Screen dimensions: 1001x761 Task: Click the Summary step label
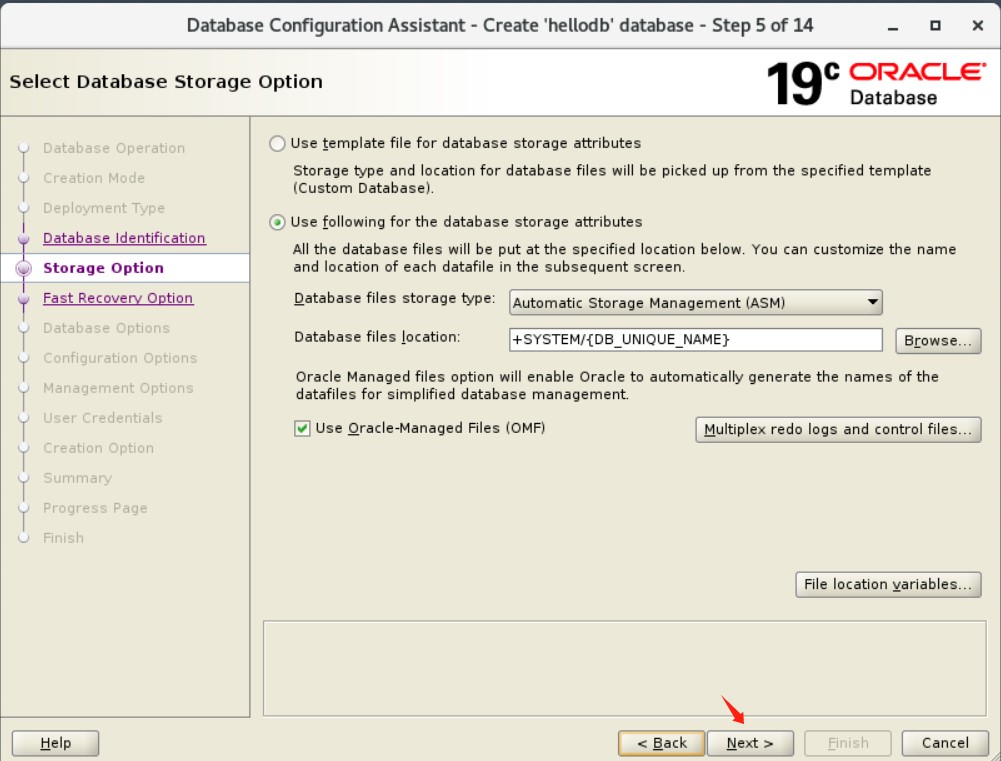[77, 478]
